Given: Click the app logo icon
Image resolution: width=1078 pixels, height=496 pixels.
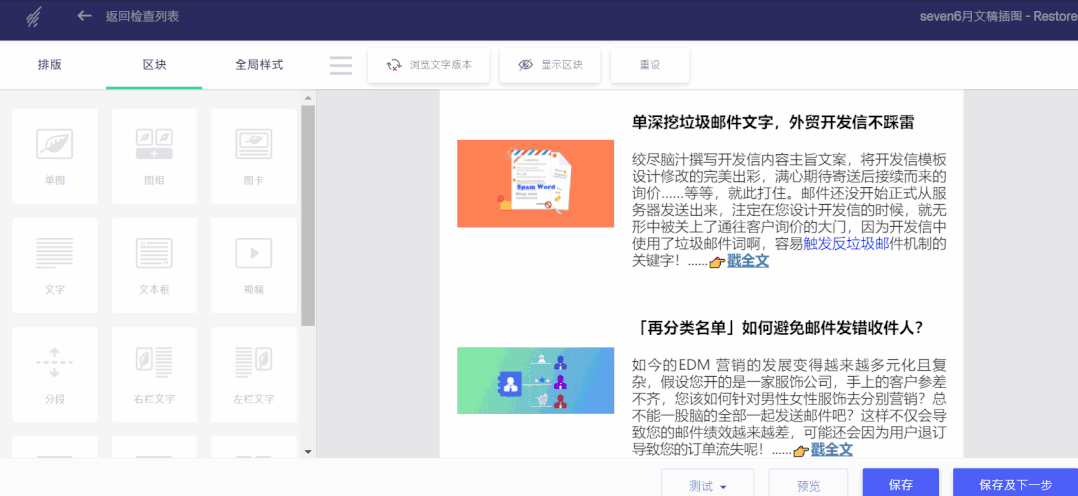Looking at the screenshot, I should tap(32, 17).
